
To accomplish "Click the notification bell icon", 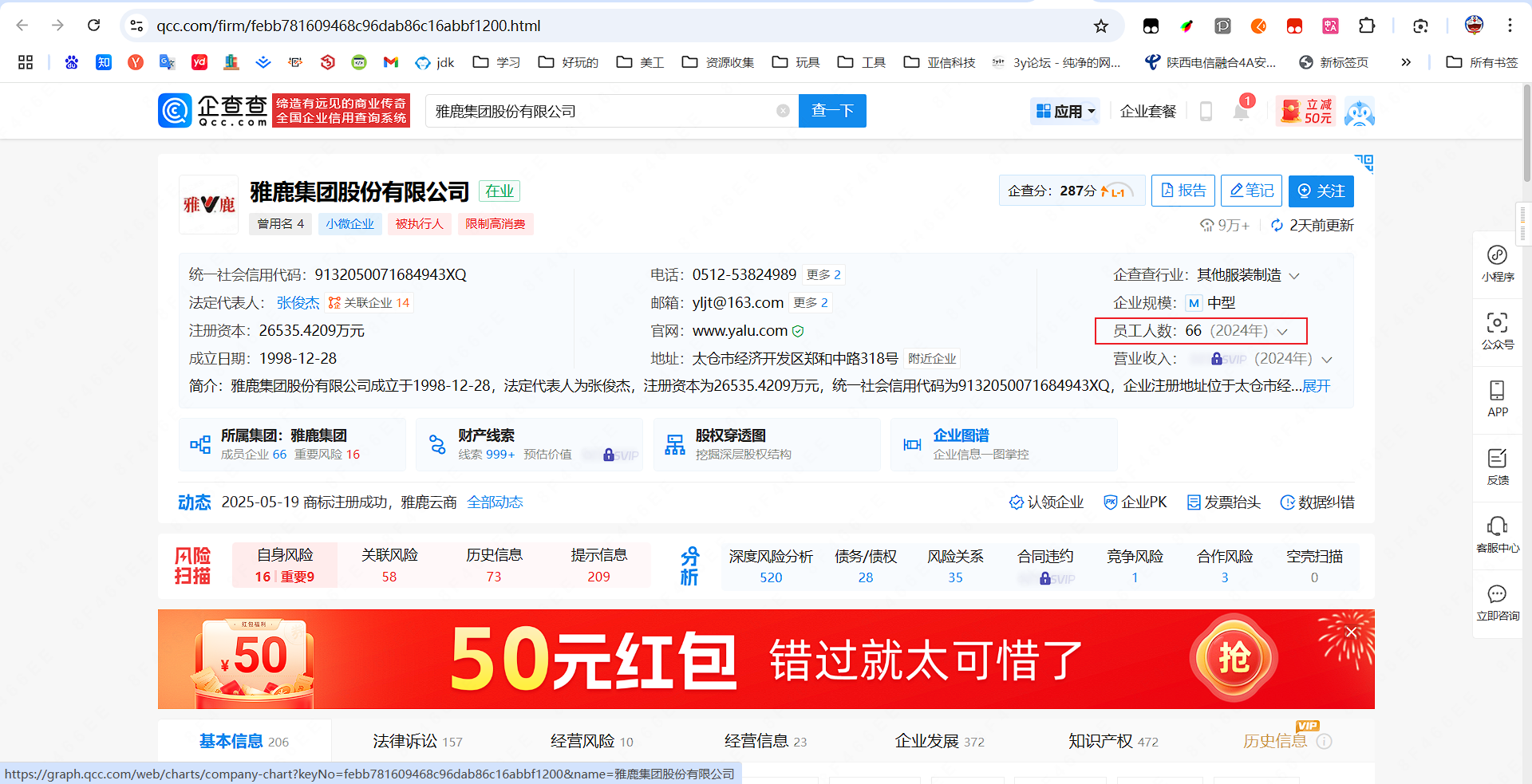I will 1240,112.
